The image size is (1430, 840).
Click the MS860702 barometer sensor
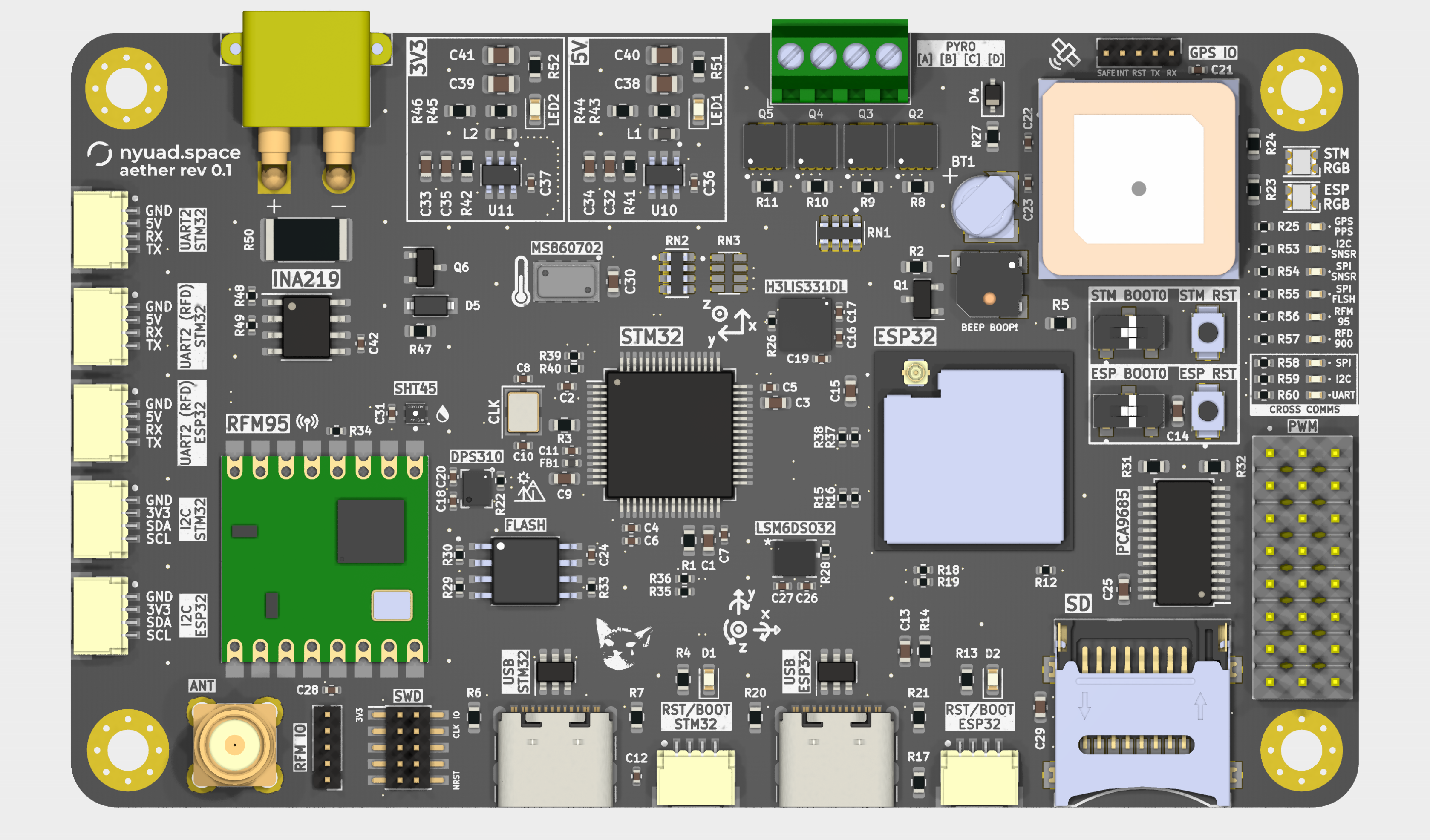click(x=566, y=281)
